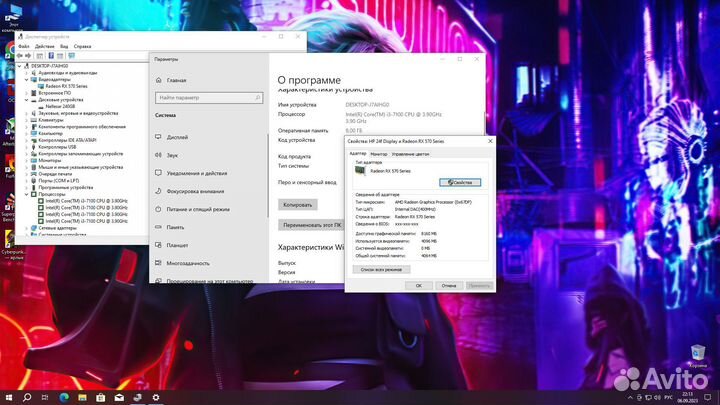The image size is (720, 405).
Task: Open Питание и спящий режим in Settings
Action: (x=198, y=209)
